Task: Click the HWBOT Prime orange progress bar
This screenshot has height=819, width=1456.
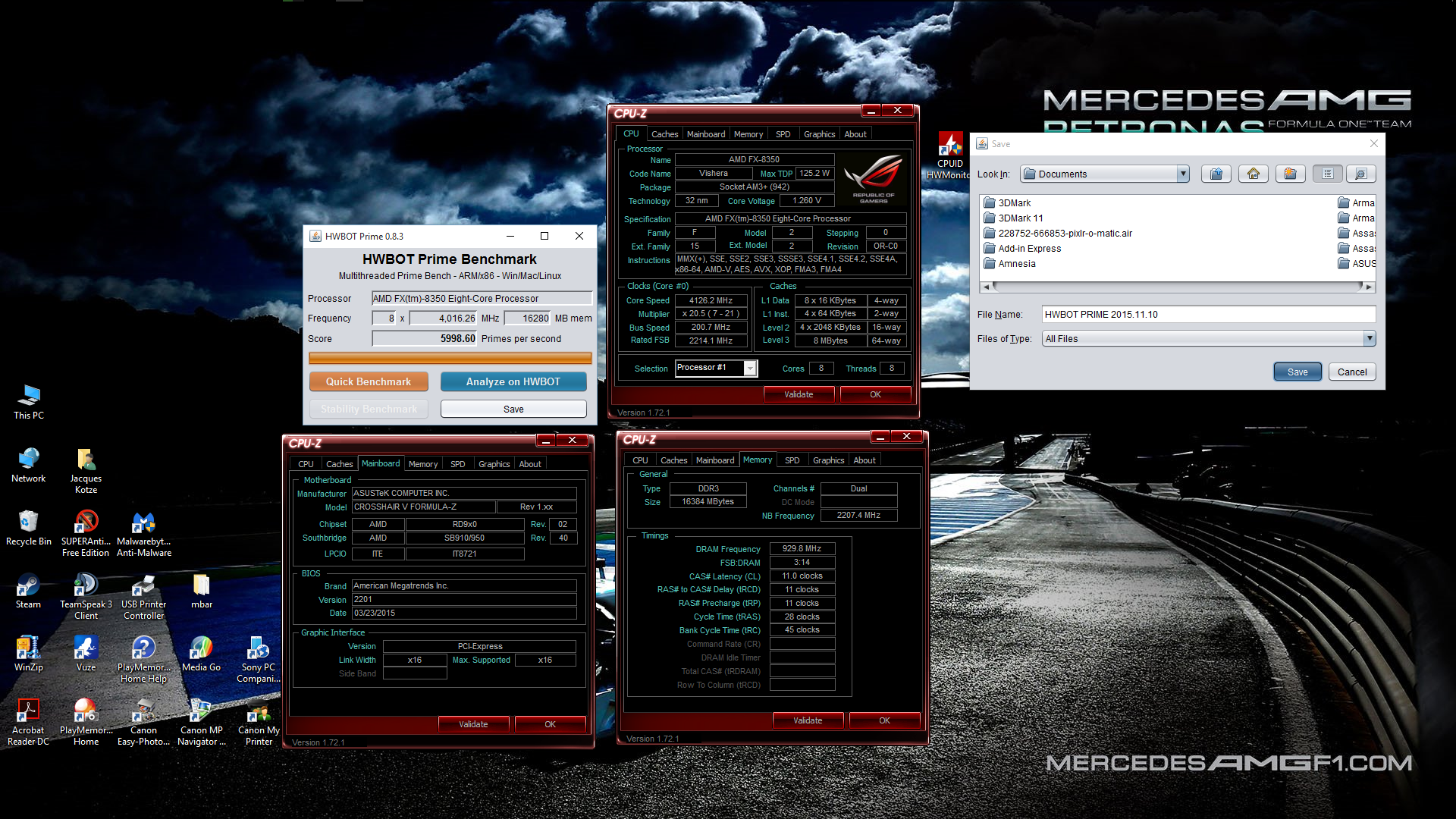Action: 450,358
